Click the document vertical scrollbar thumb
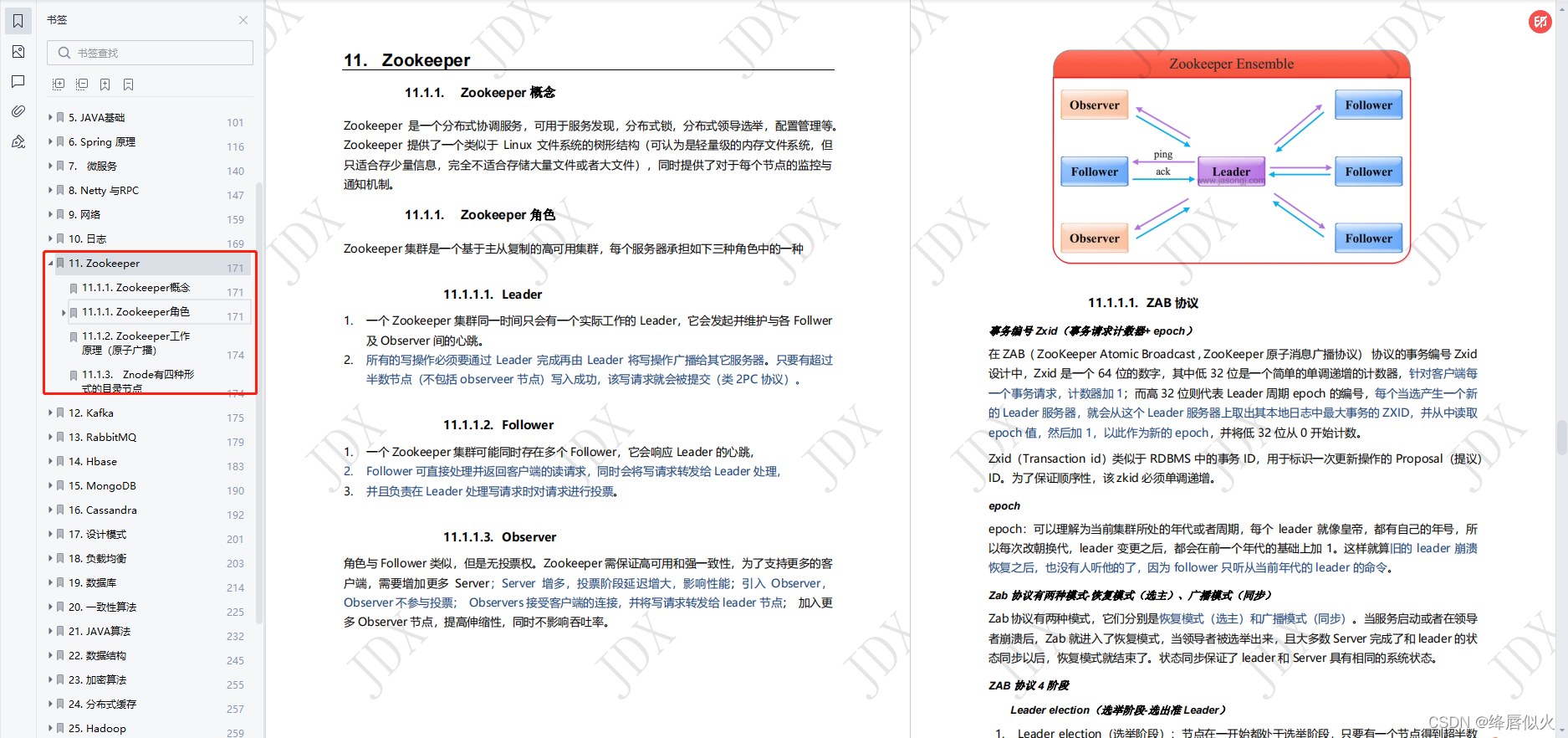The width and height of the screenshot is (1568, 738). 1560,438
